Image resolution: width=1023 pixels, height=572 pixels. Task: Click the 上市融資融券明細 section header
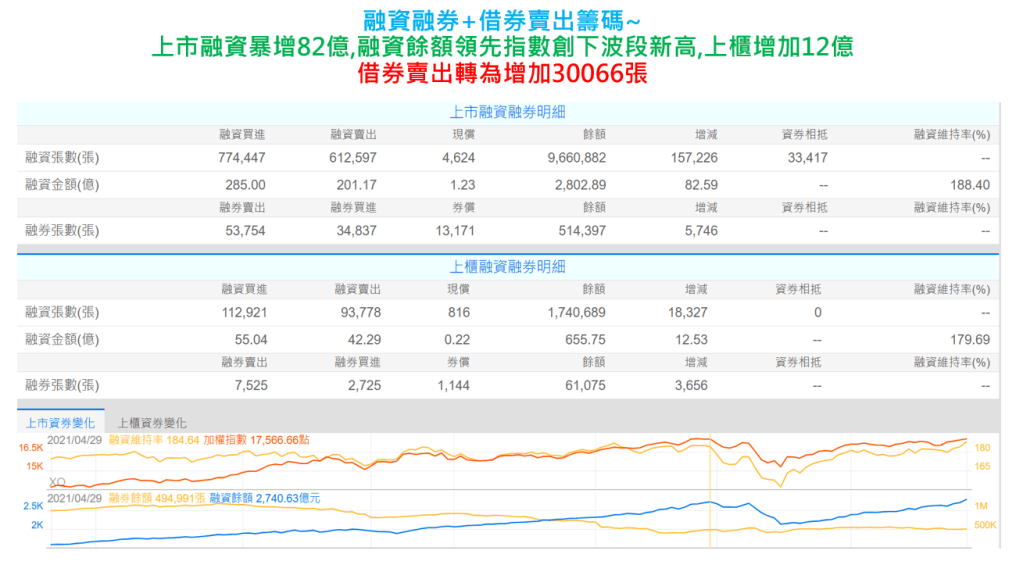(x=508, y=112)
